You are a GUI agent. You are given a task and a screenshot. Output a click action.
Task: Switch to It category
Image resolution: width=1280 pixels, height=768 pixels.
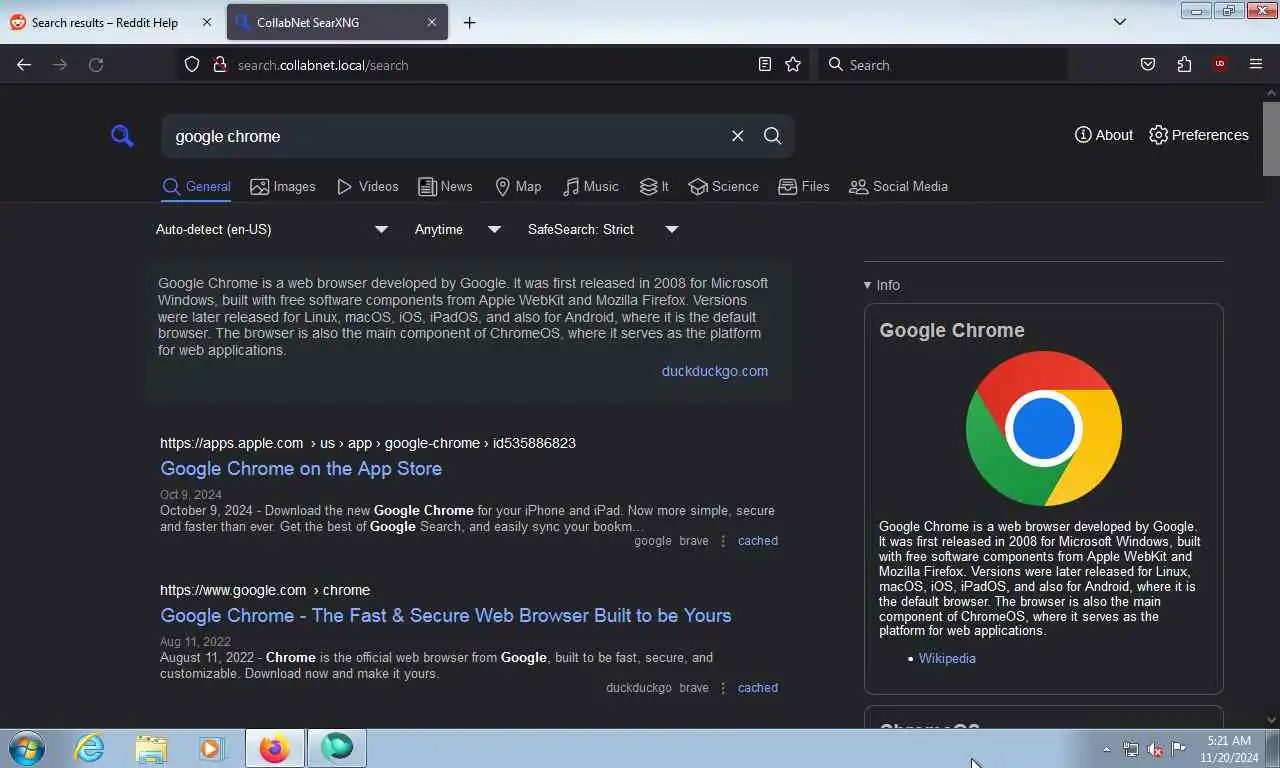coord(654,186)
